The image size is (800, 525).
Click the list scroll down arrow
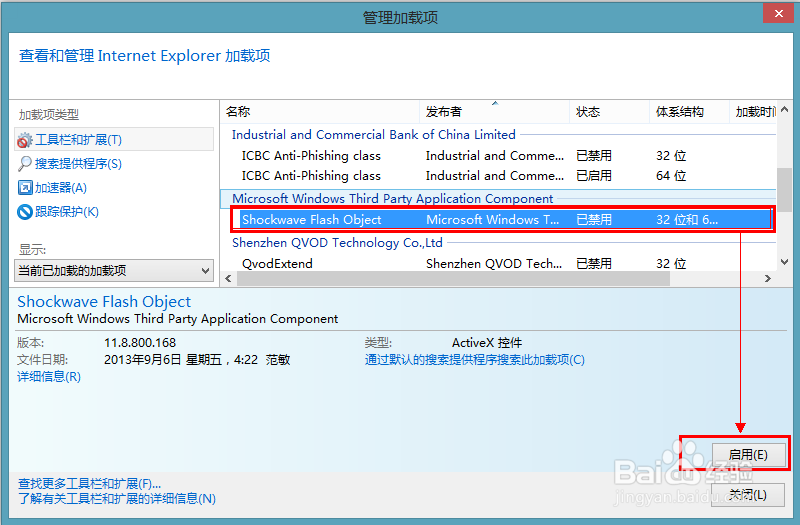click(x=785, y=262)
